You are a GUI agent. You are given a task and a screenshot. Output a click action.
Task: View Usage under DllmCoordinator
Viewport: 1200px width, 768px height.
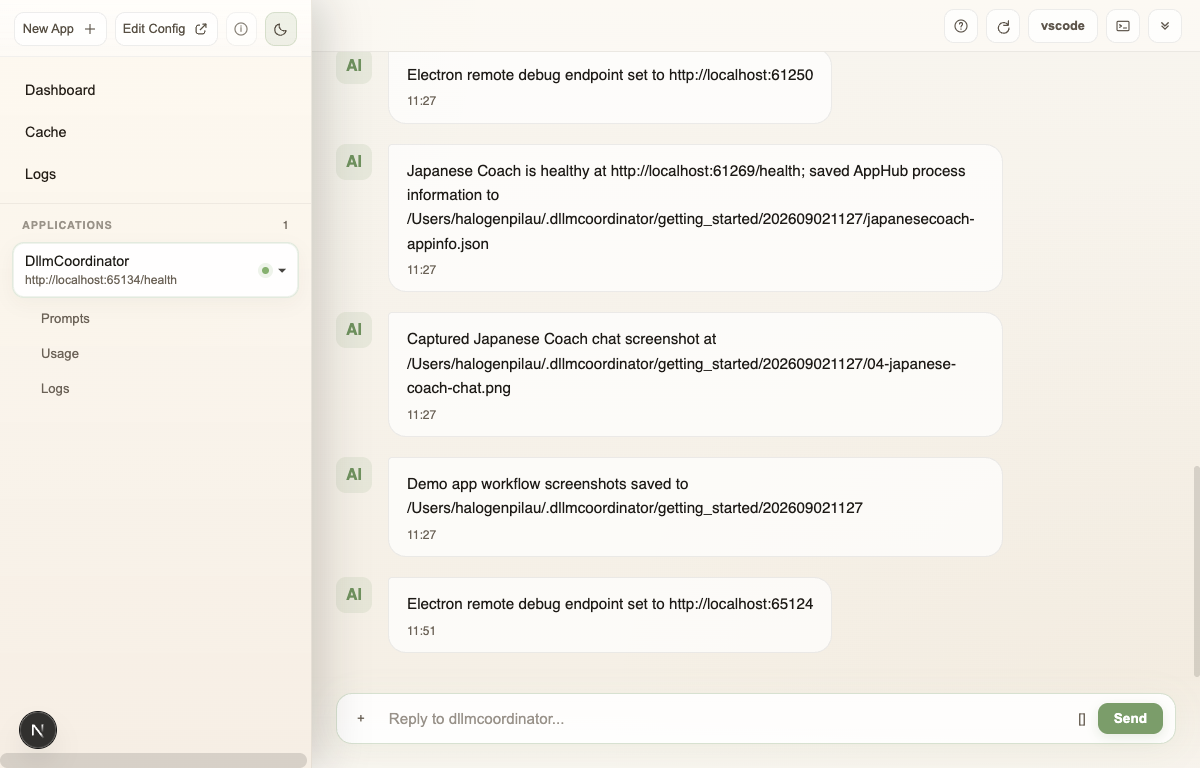[x=60, y=353]
